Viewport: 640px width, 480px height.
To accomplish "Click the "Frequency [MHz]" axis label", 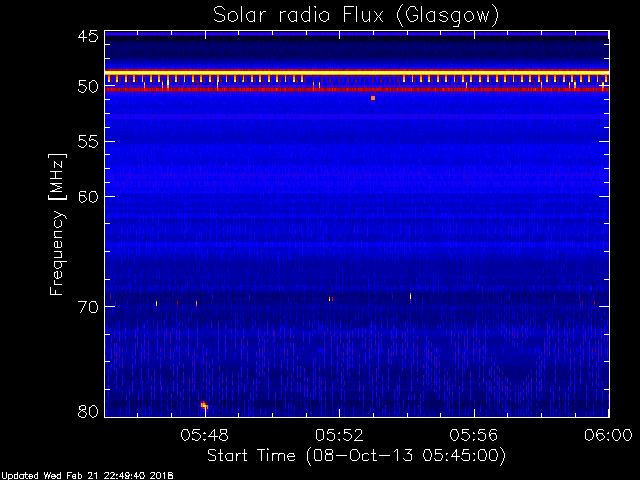I will tap(57, 224).
